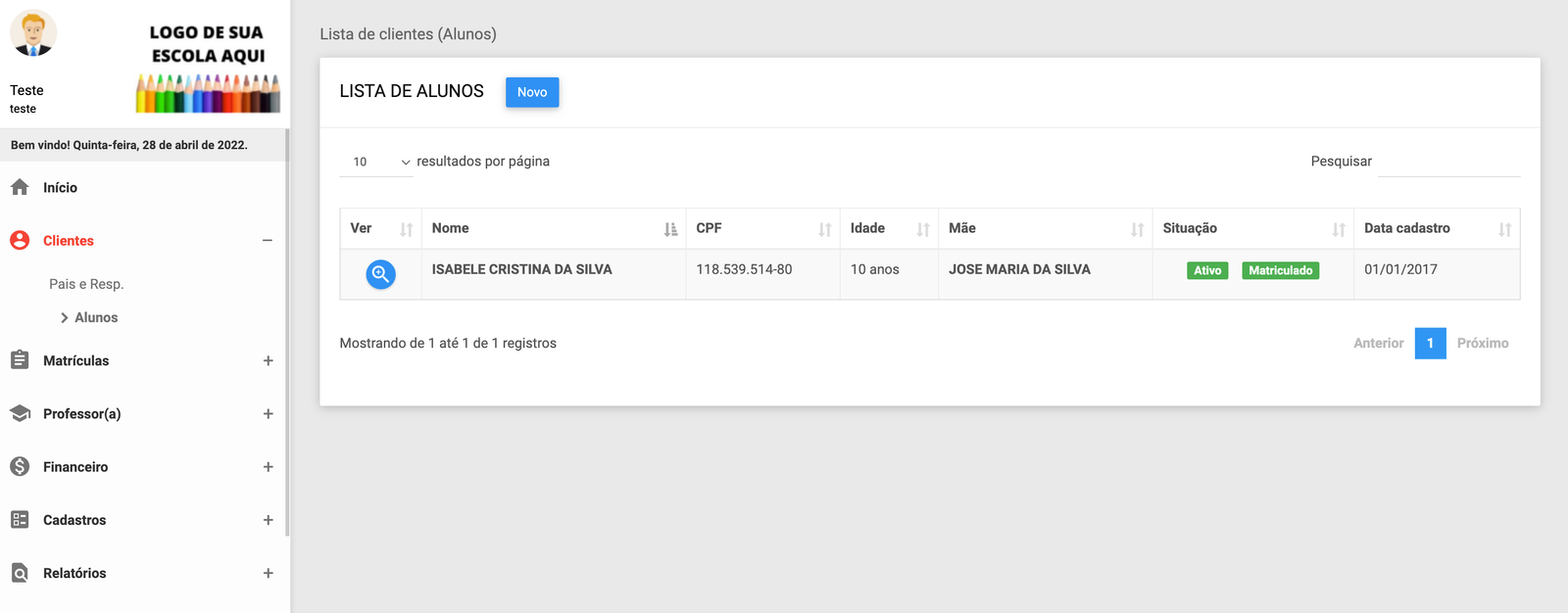
Task: Click the Professor(a) graduation cap icon
Action: 20,414
